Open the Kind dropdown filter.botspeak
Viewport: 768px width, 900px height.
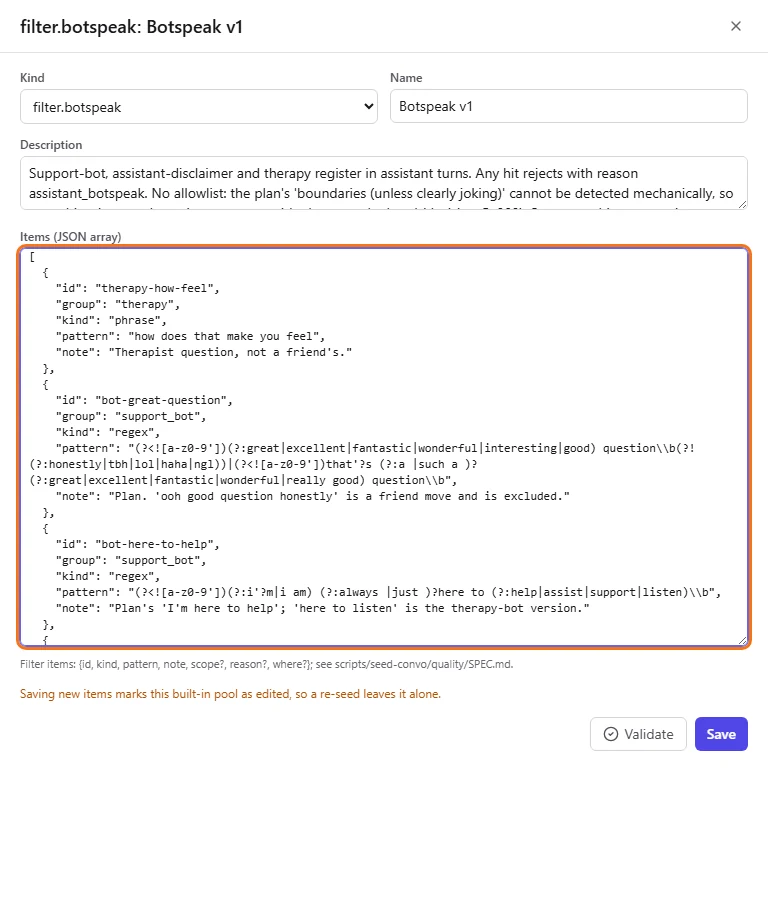click(x=199, y=107)
